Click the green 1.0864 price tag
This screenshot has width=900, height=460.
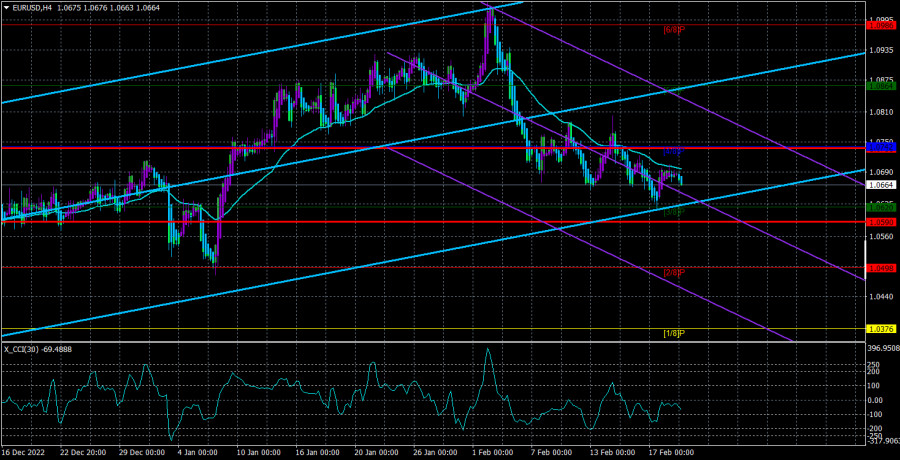pos(881,87)
